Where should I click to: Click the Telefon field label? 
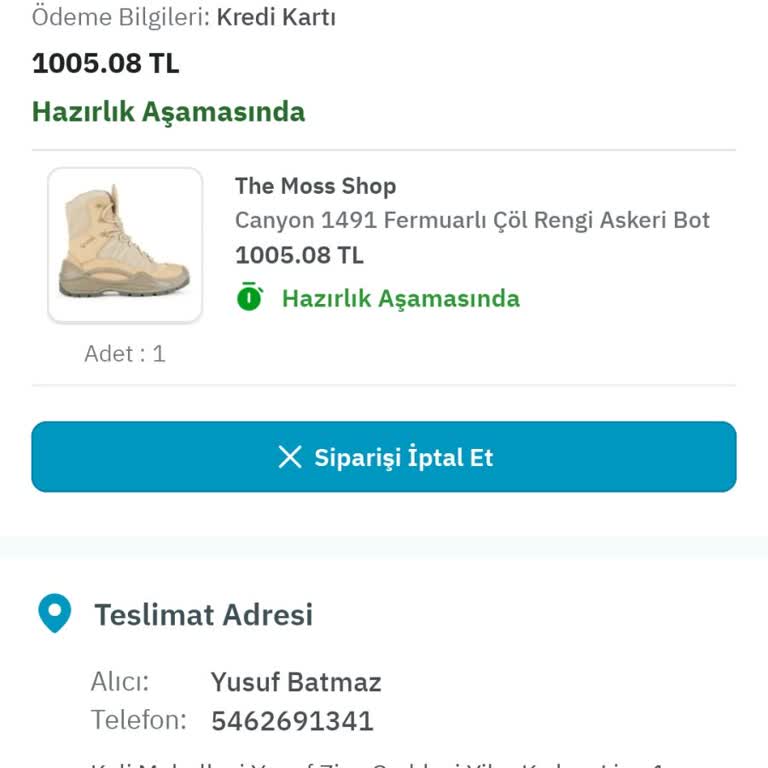[138, 720]
